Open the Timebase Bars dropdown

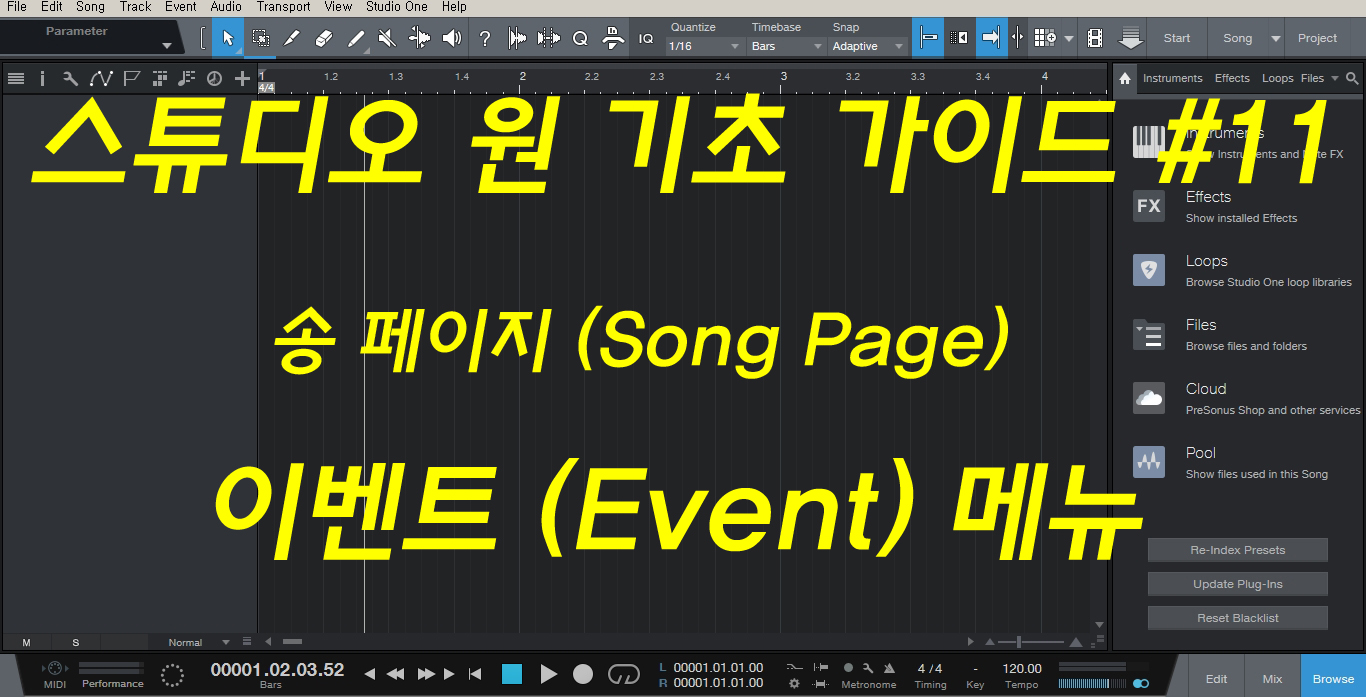pos(786,46)
